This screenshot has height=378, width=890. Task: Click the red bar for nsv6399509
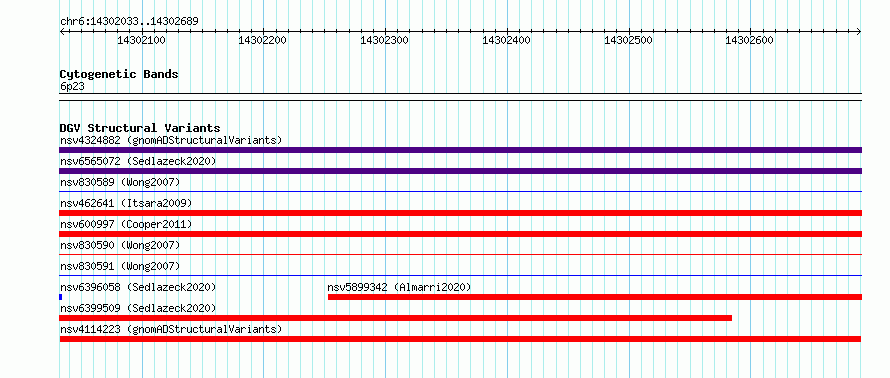[x=396, y=318]
